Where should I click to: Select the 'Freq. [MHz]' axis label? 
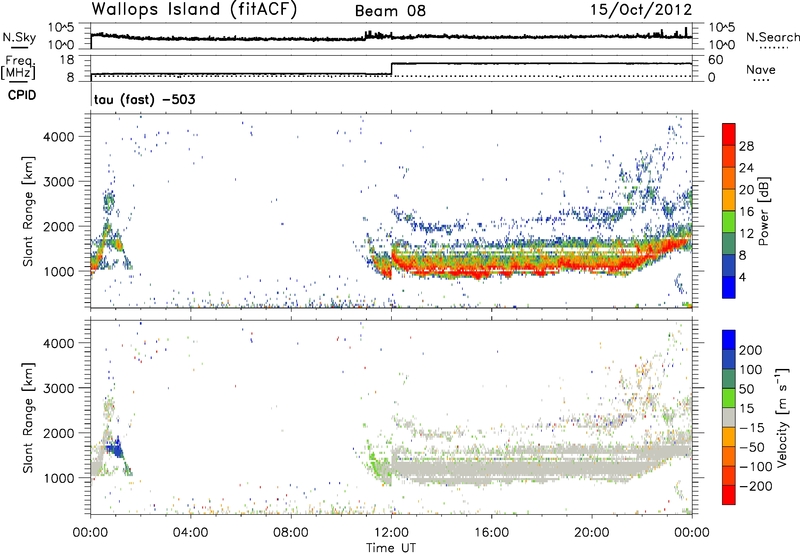pyautogui.click(x=18, y=68)
